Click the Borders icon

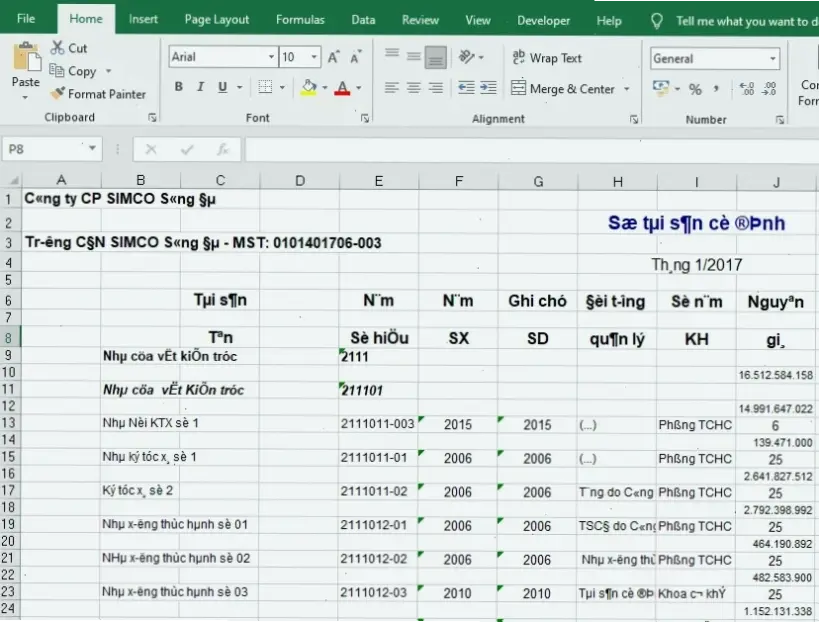point(267,88)
